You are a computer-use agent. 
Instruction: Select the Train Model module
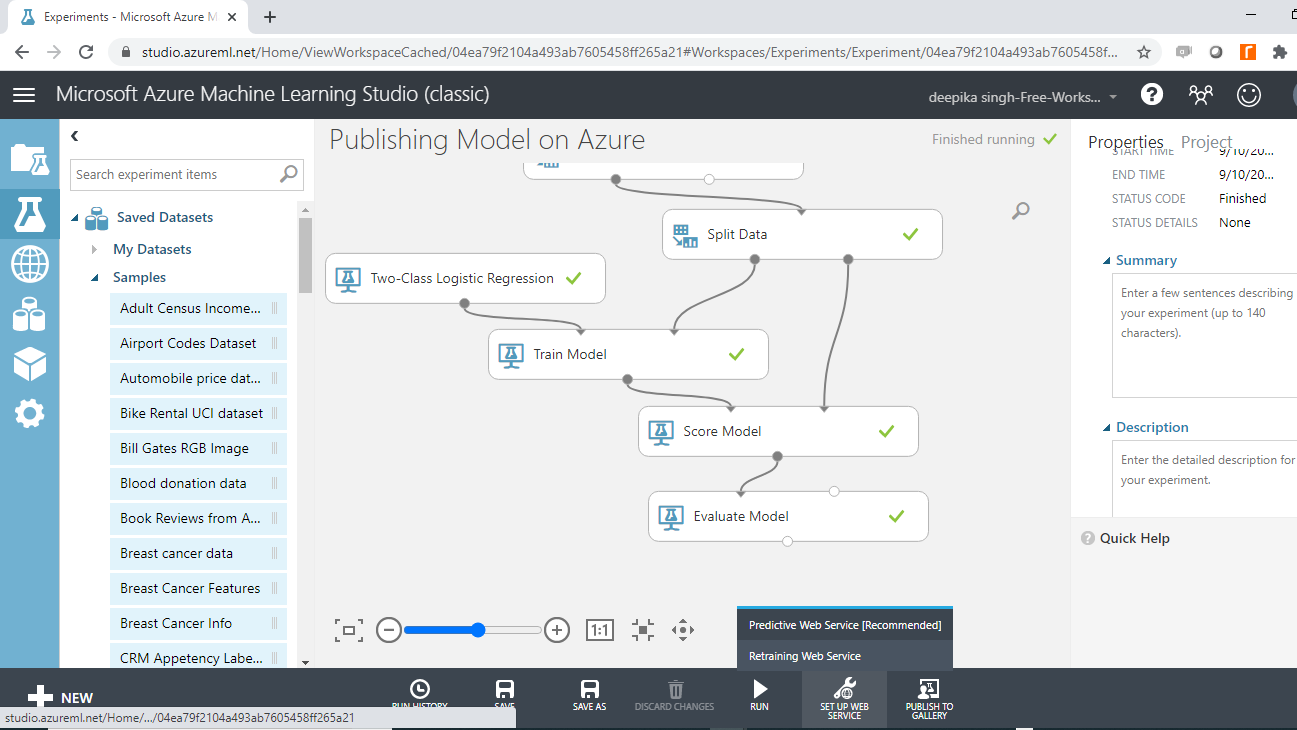(x=628, y=354)
